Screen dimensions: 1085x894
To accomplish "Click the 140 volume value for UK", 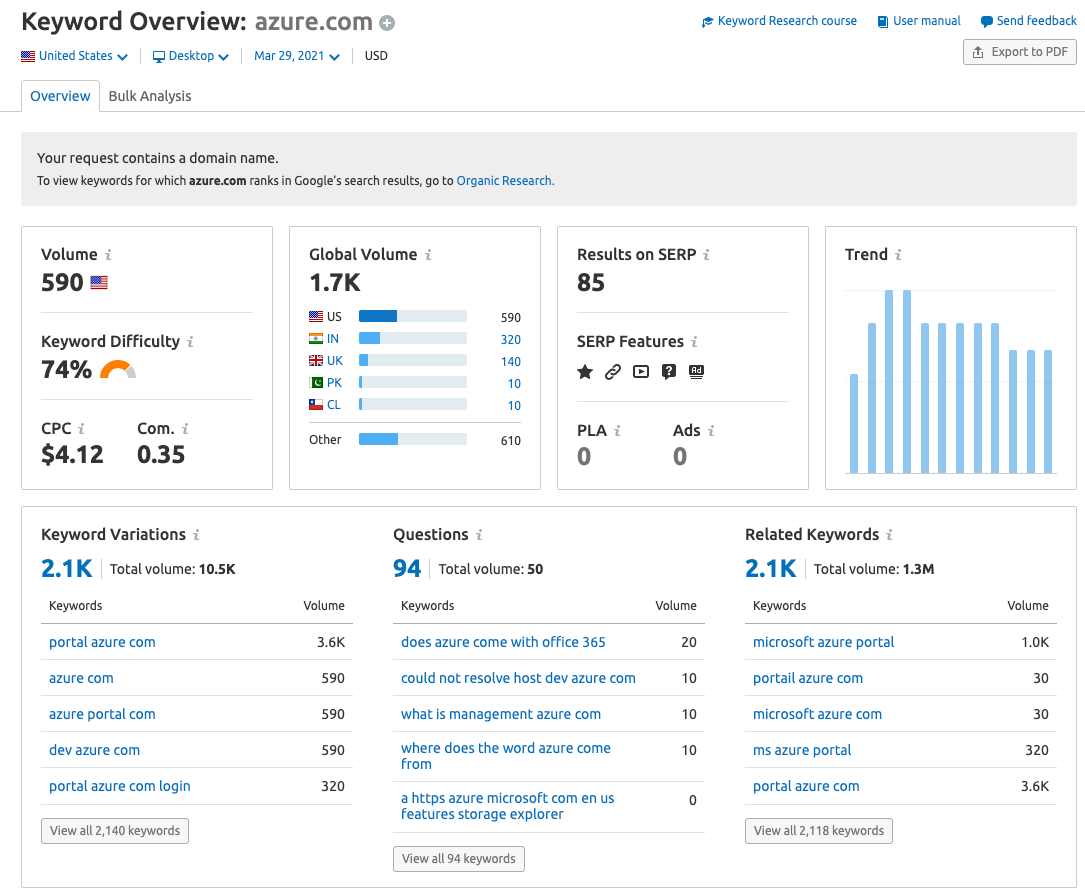I will tap(511, 362).
